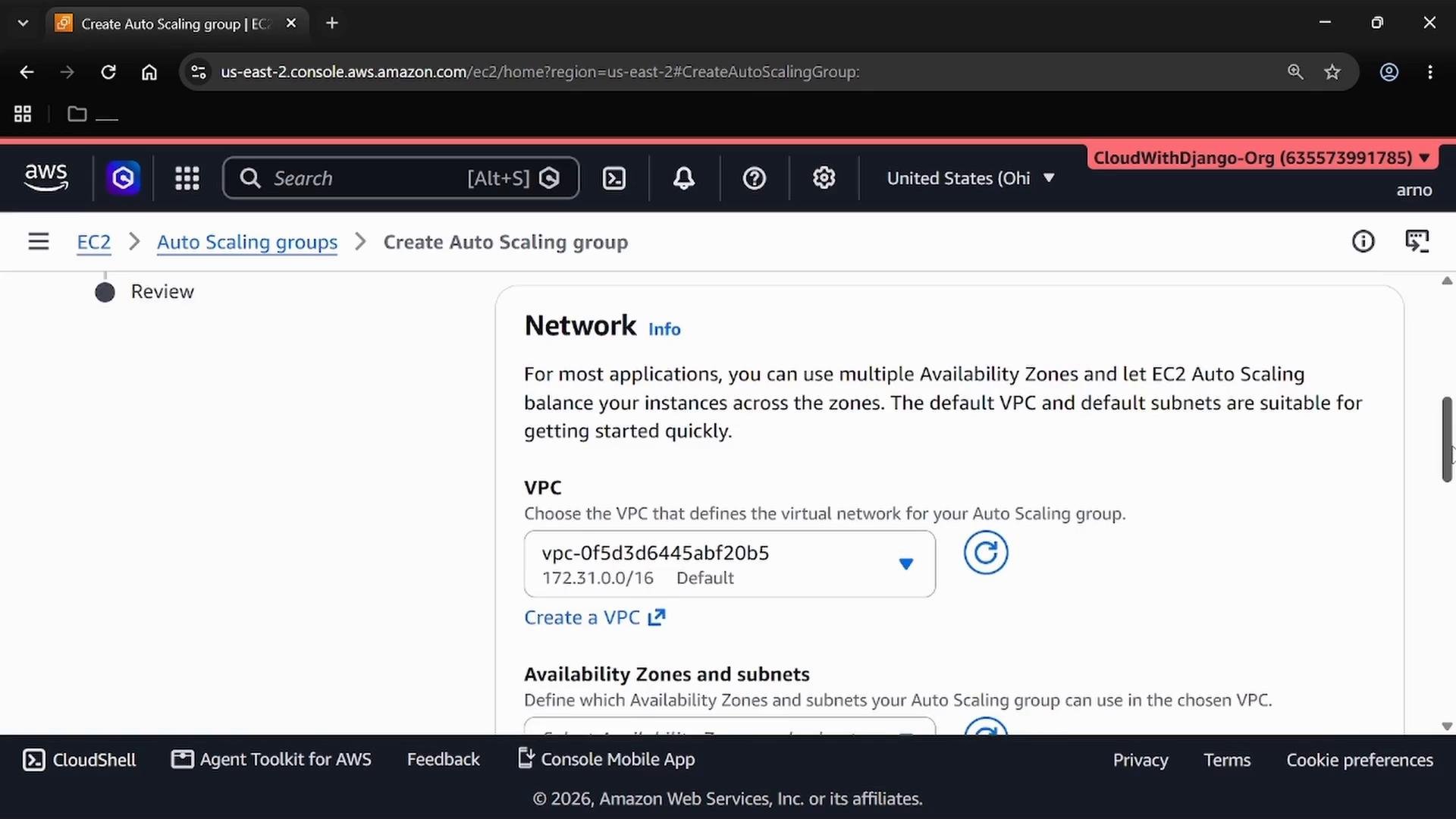Open the Terms footer link
Screen dimensions: 1456x819
1227,761
